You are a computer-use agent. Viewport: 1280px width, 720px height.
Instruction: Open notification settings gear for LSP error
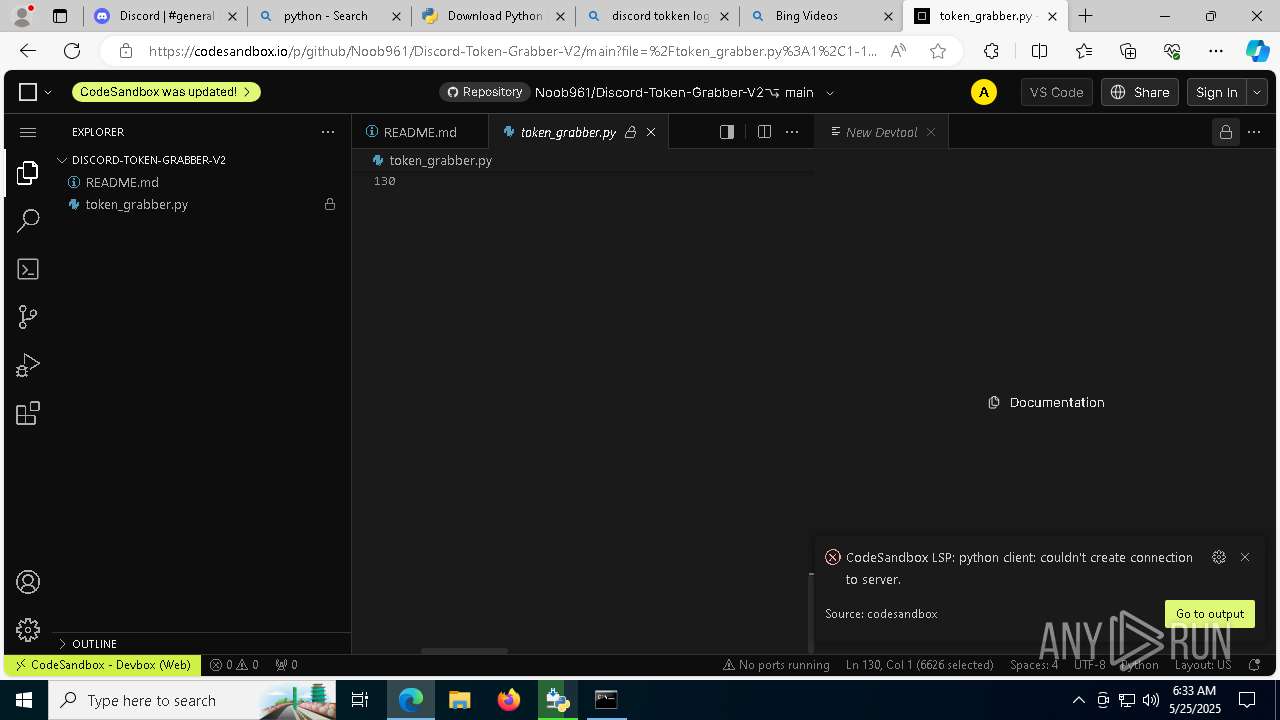point(1218,557)
